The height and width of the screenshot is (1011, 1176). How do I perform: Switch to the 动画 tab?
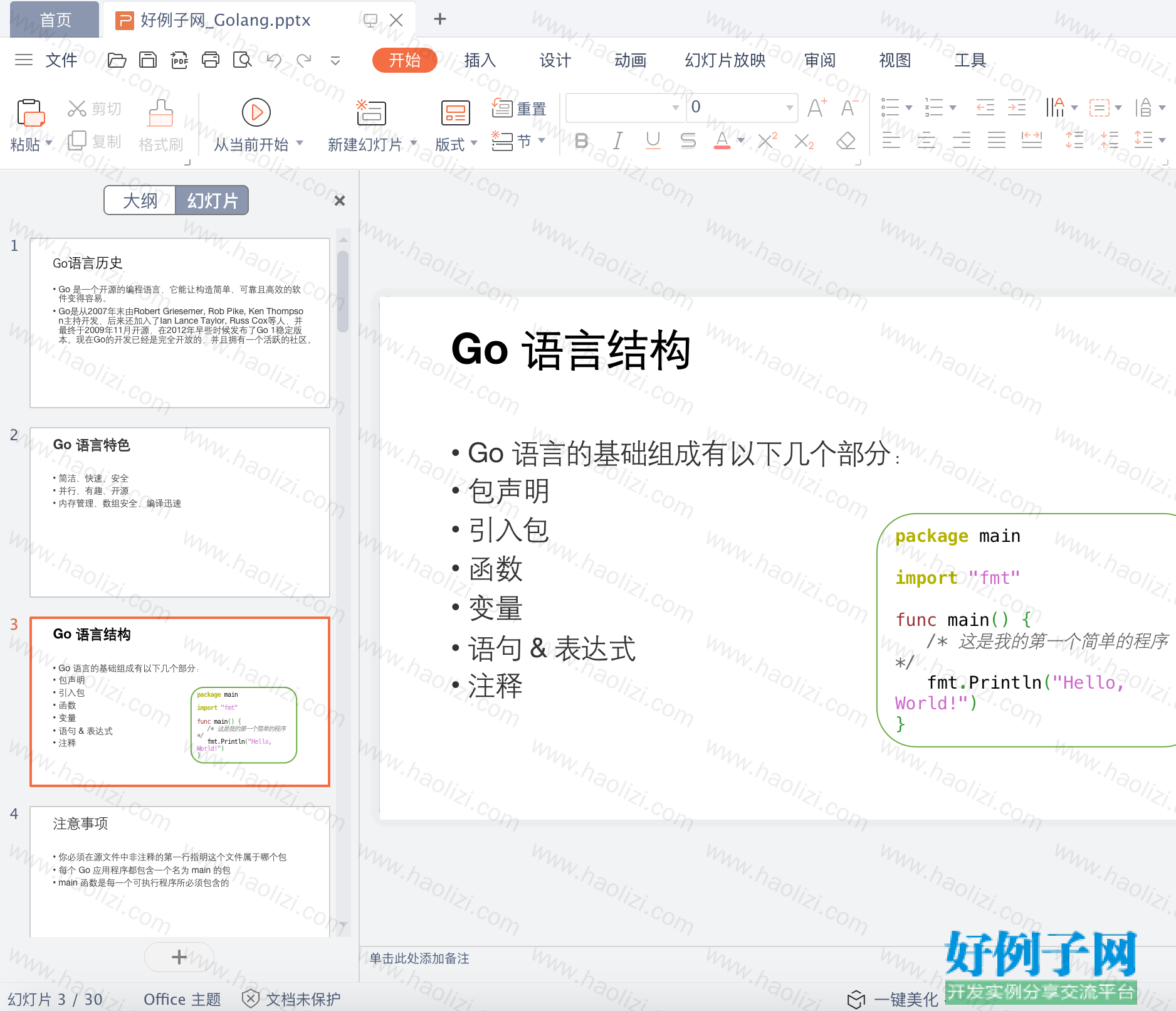click(x=631, y=60)
